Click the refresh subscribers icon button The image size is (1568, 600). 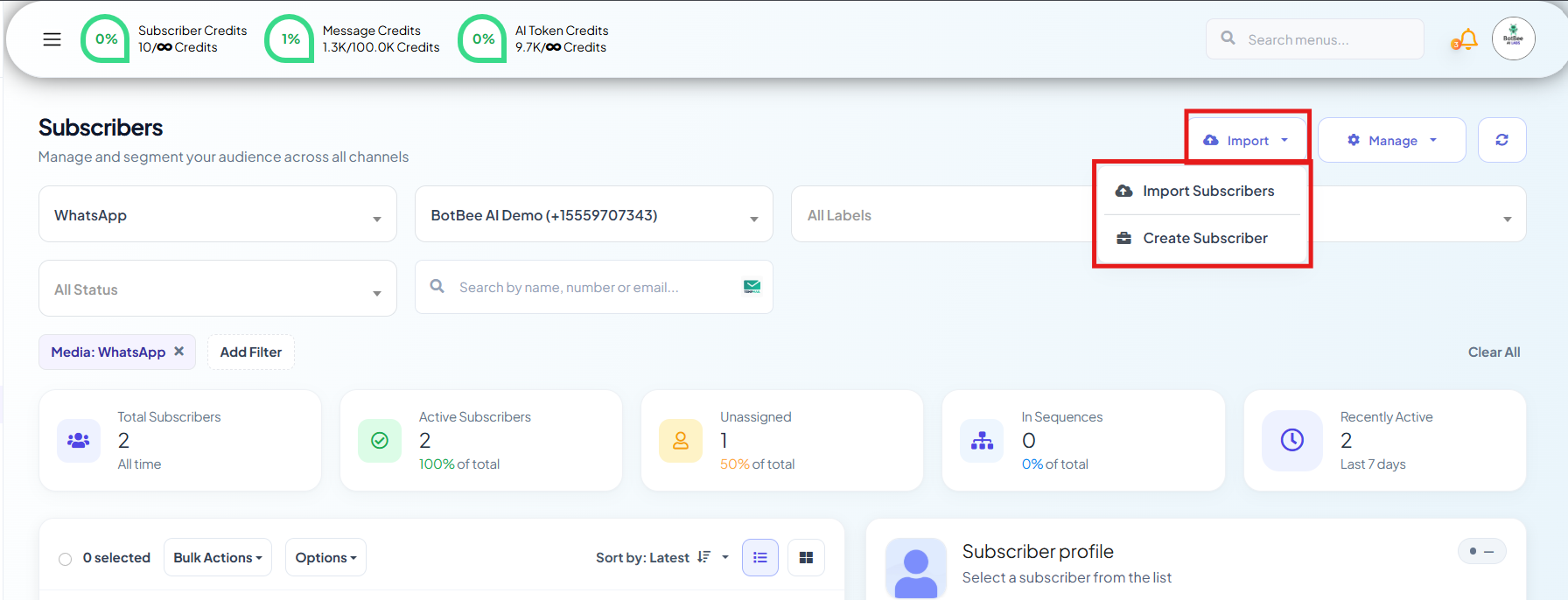click(1502, 140)
